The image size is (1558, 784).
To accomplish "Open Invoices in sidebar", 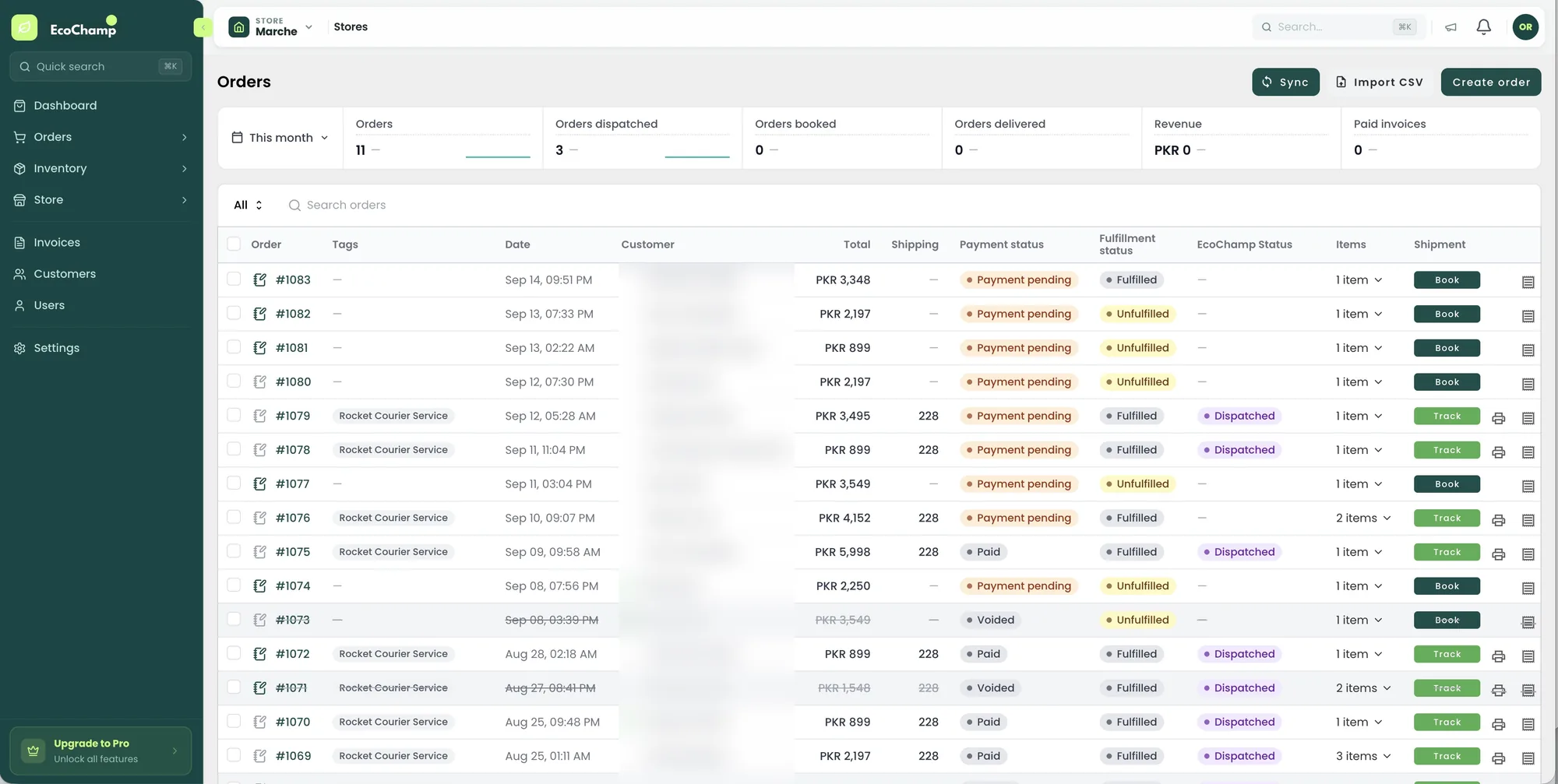I will (57, 243).
